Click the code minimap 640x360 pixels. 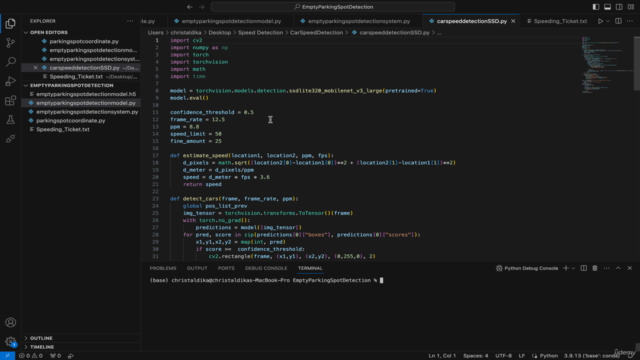607,65
